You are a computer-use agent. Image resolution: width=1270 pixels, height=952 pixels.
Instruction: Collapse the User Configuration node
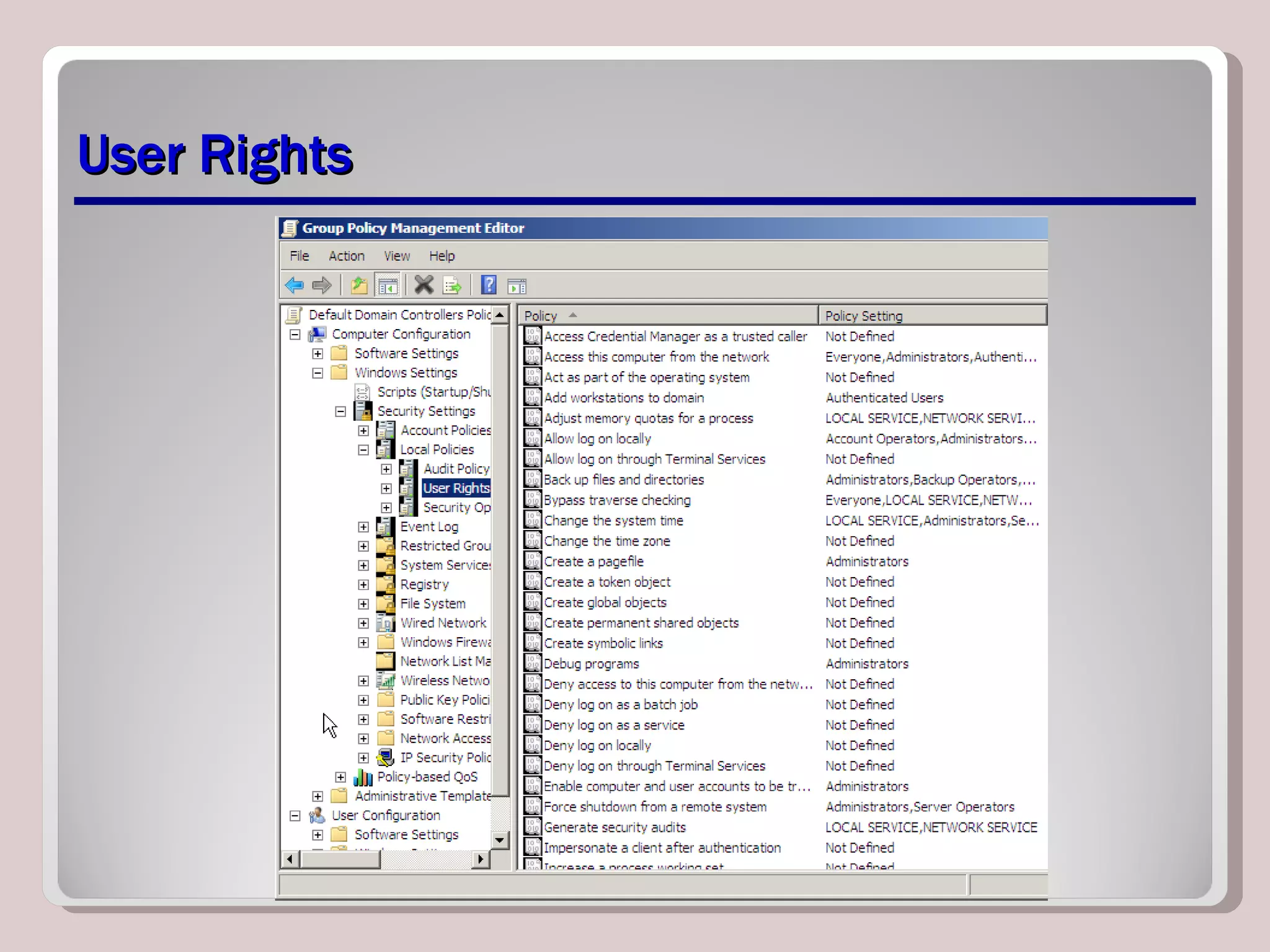(x=295, y=816)
